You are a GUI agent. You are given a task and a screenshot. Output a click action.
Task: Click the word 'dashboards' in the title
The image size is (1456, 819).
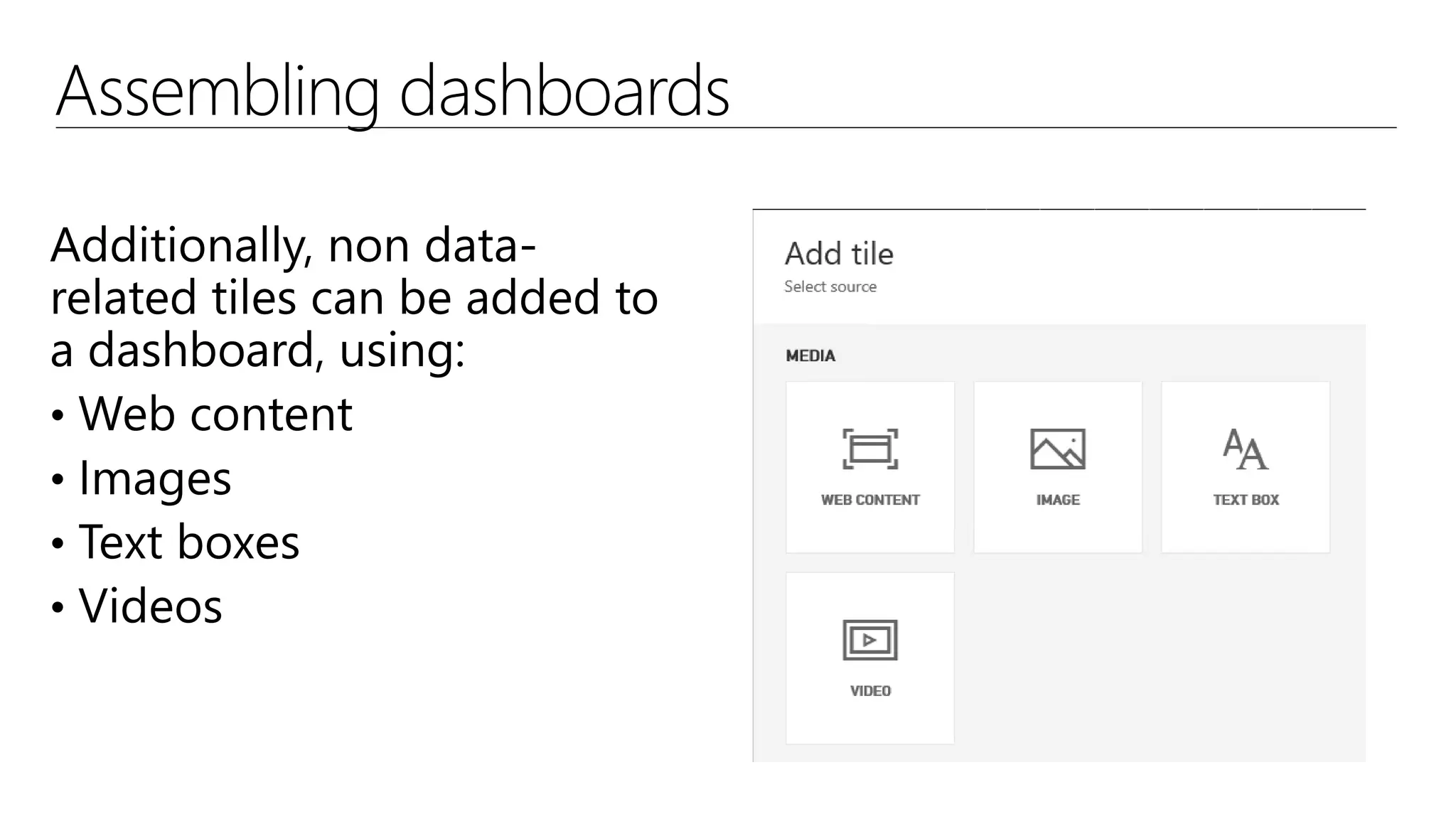[564, 91]
